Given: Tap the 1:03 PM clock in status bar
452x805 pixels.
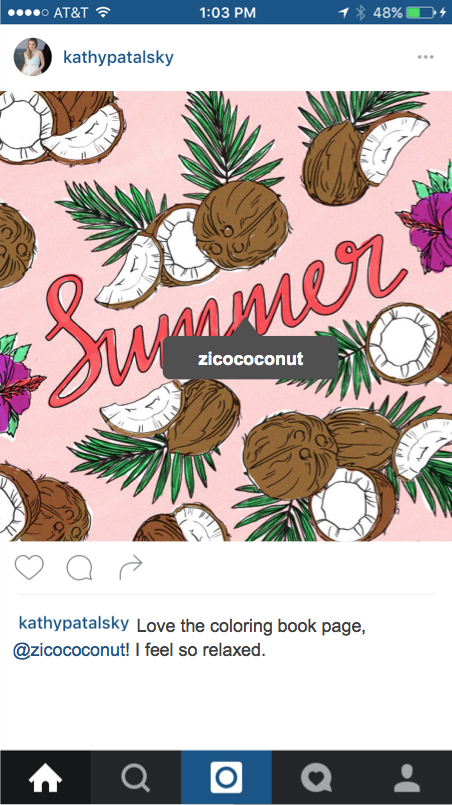Looking at the screenshot, I should point(228,12).
